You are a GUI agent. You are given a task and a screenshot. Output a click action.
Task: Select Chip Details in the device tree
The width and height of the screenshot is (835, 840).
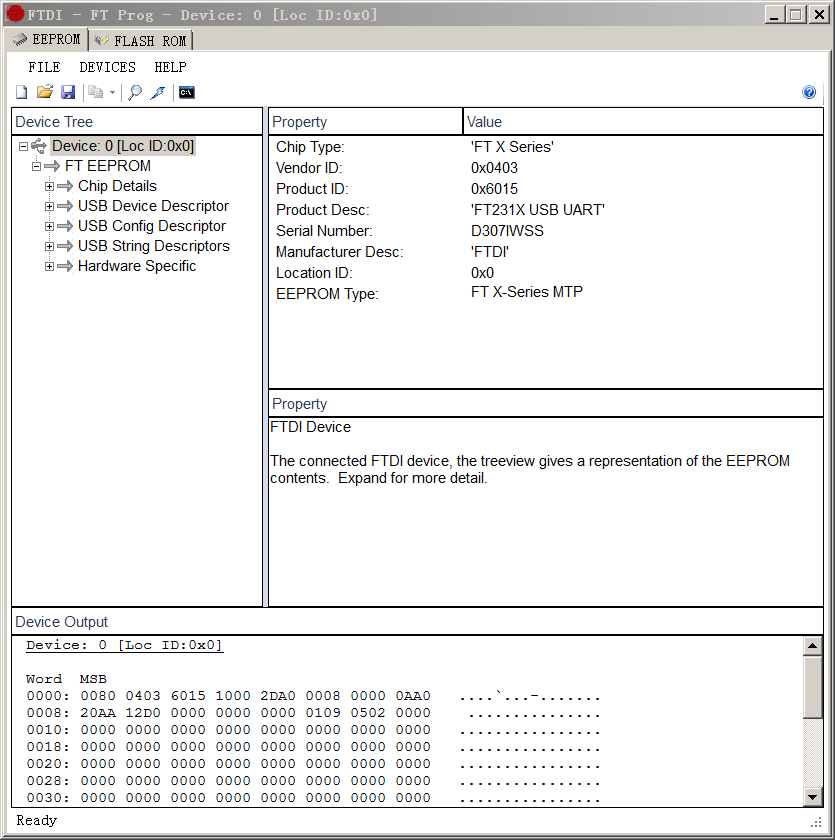click(x=117, y=186)
